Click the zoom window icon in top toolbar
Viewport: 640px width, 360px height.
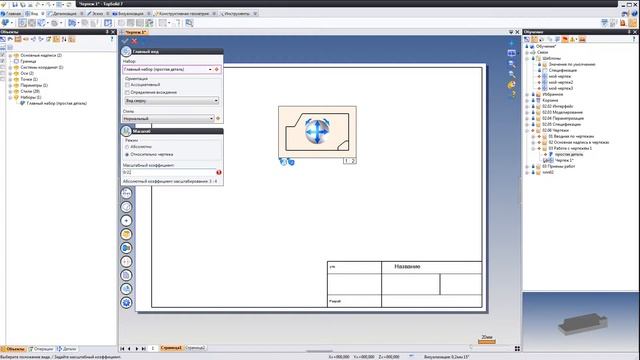point(189,23)
